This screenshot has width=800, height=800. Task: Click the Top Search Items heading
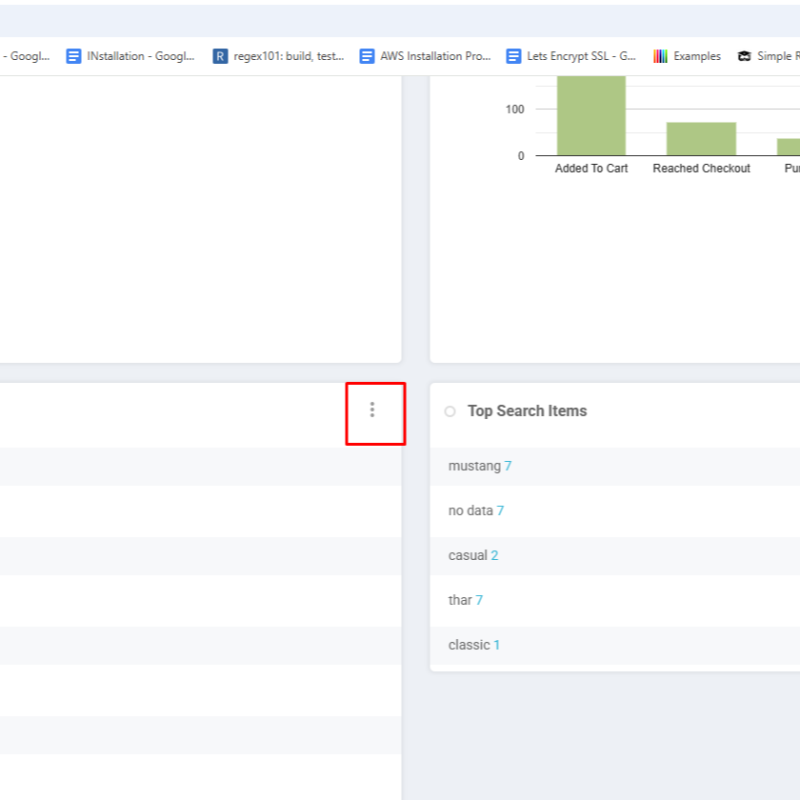pos(527,411)
